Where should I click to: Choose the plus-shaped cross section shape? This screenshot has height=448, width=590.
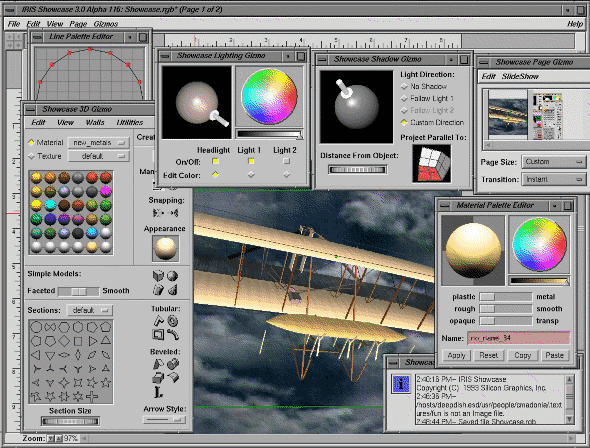coord(92,396)
